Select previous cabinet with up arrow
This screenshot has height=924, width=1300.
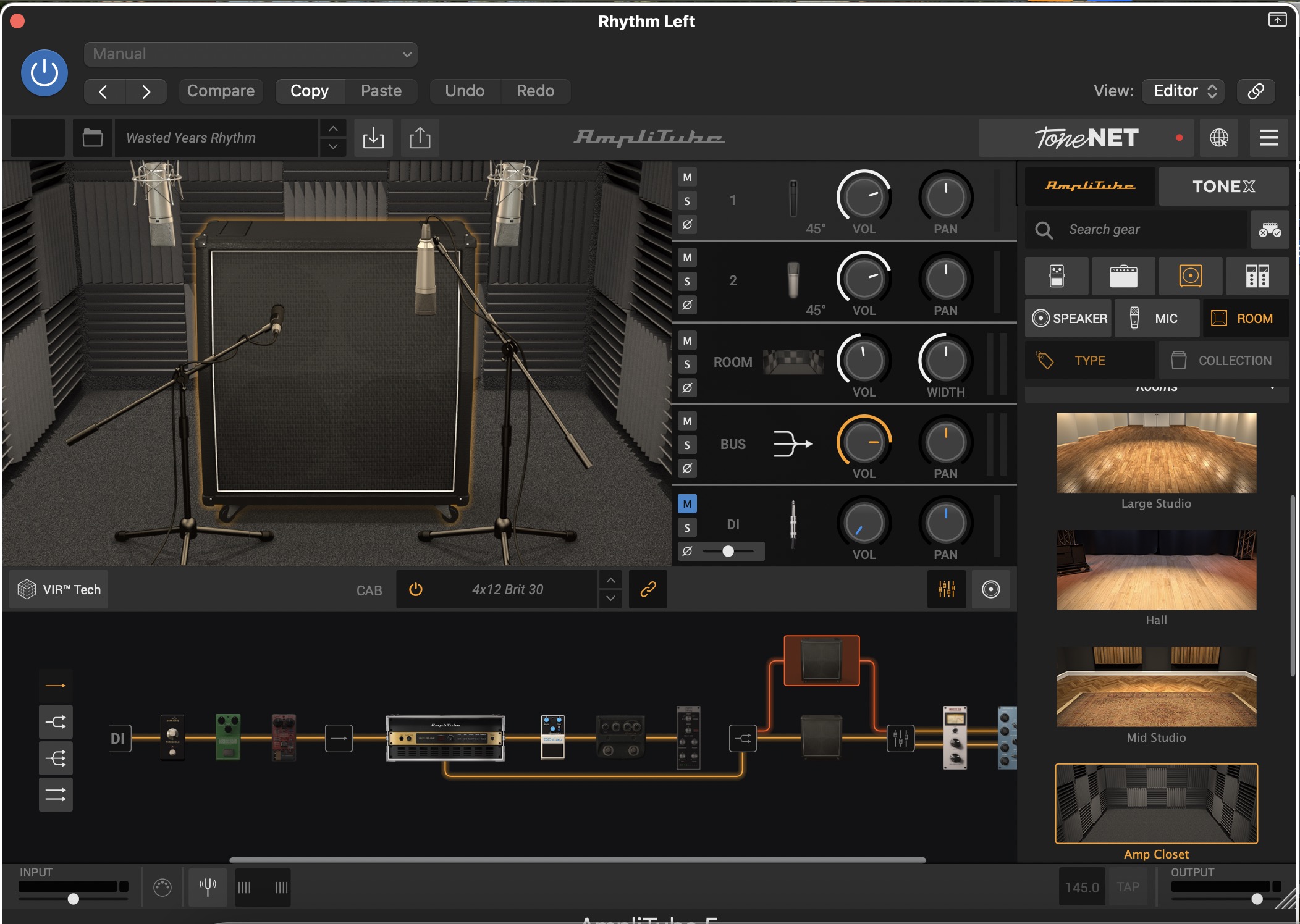point(610,580)
